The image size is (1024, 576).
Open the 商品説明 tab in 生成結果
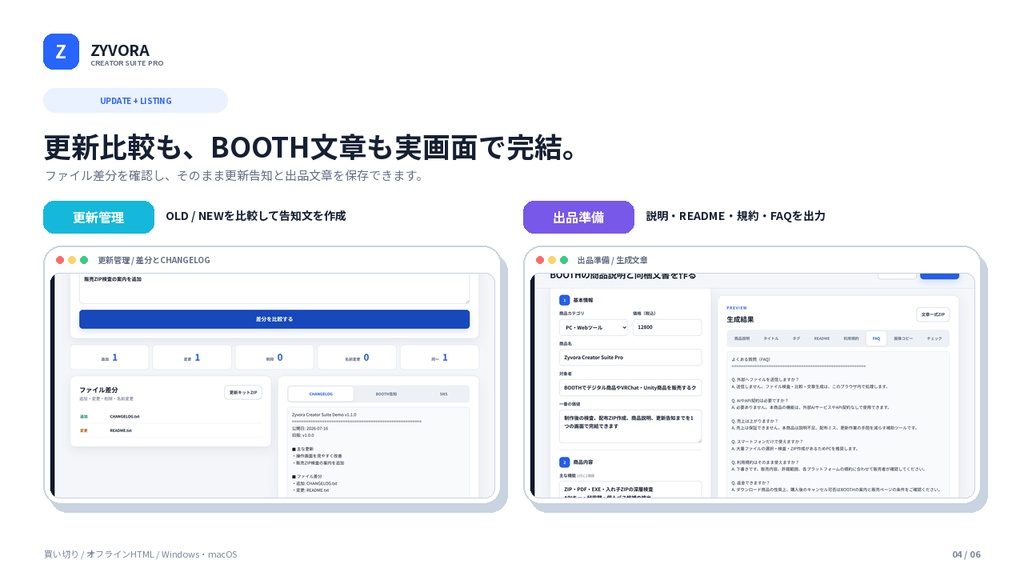742,338
